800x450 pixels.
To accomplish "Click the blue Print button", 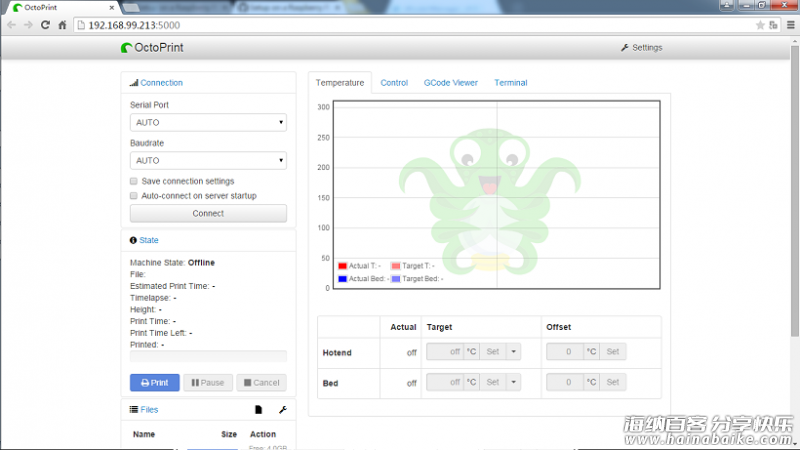I will pyautogui.click(x=155, y=383).
